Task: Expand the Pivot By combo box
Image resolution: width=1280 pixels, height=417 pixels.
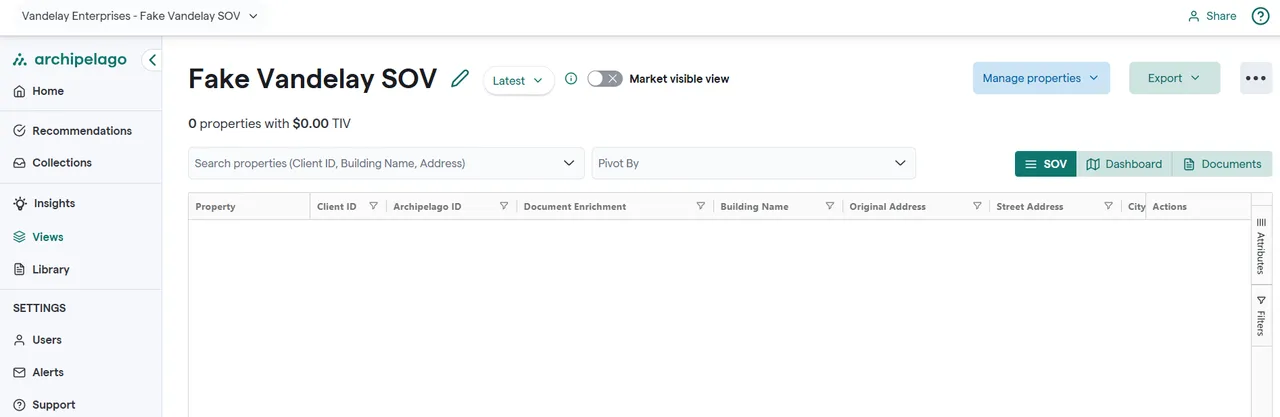Action: click(x=753, y=163)
